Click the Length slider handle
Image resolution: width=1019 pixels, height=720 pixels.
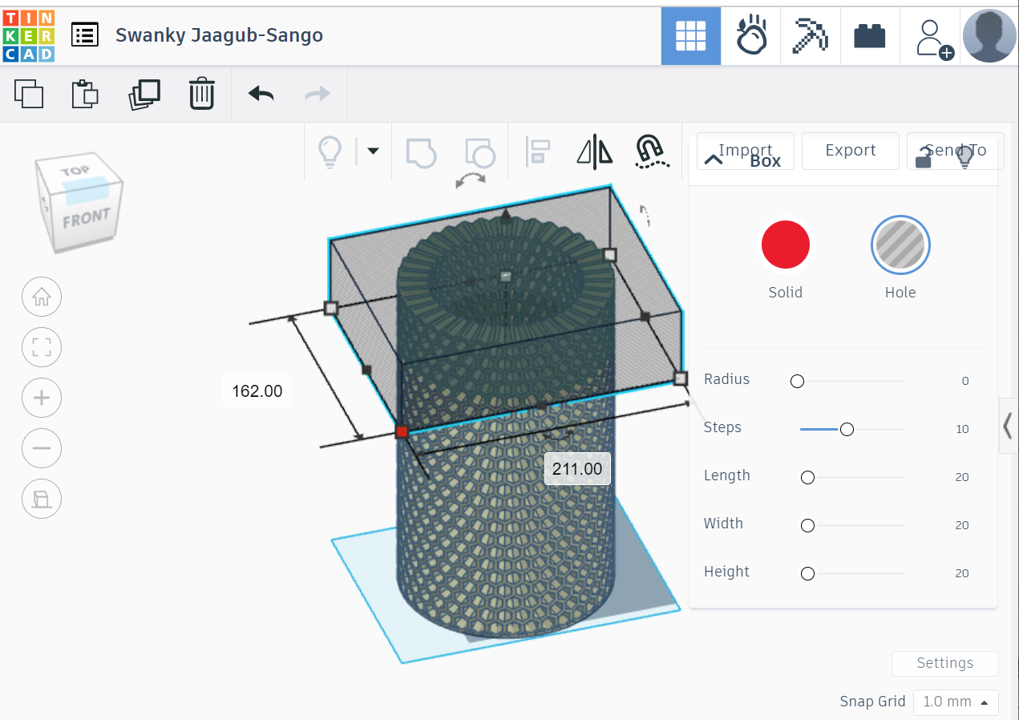807,478
